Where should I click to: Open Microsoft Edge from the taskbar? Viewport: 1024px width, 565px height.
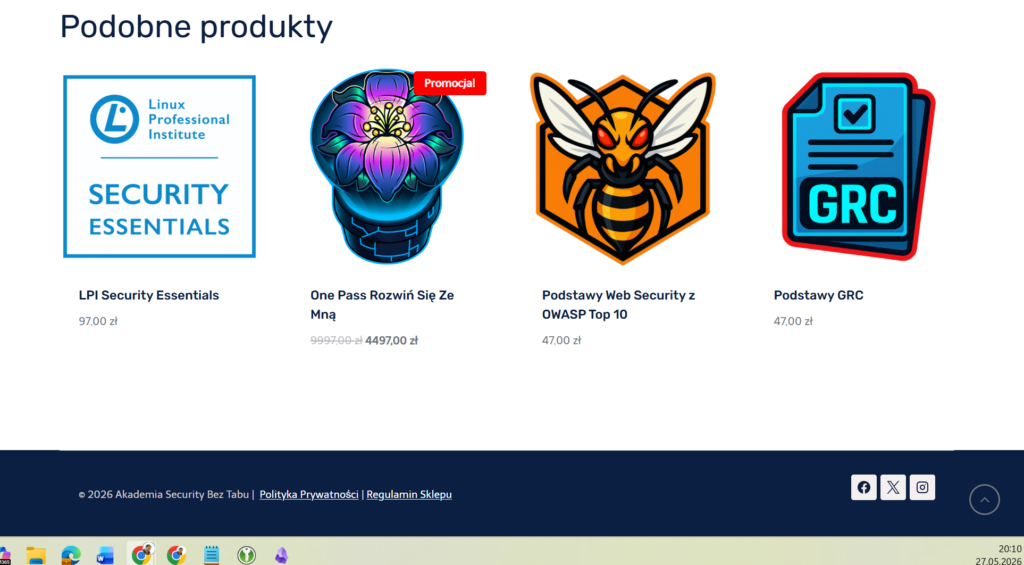[71, 555]
